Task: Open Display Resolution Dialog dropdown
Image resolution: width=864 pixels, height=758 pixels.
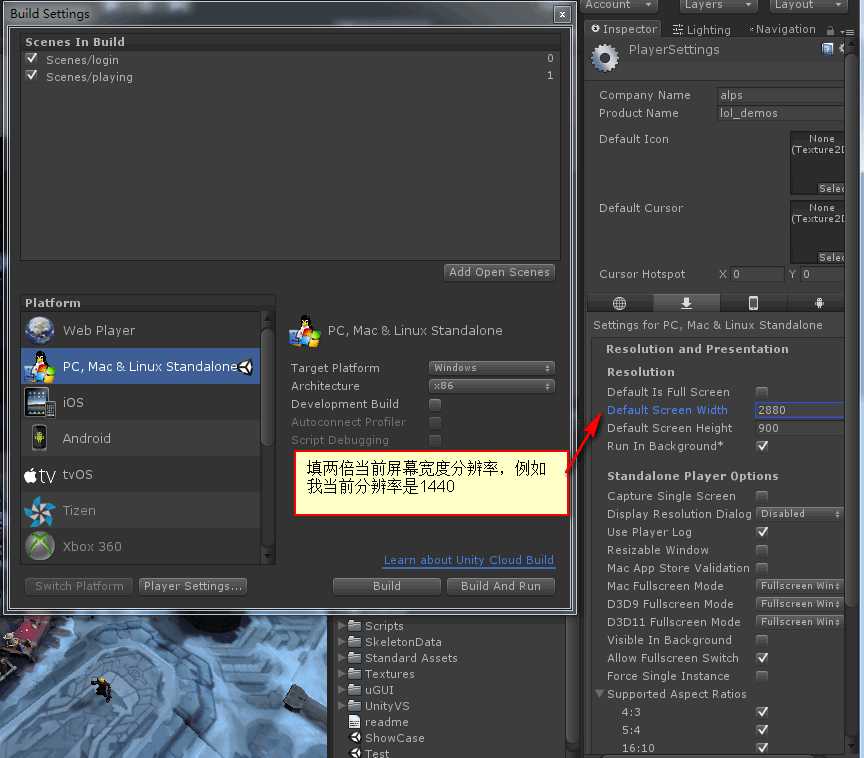Action: tap(800, 513)
